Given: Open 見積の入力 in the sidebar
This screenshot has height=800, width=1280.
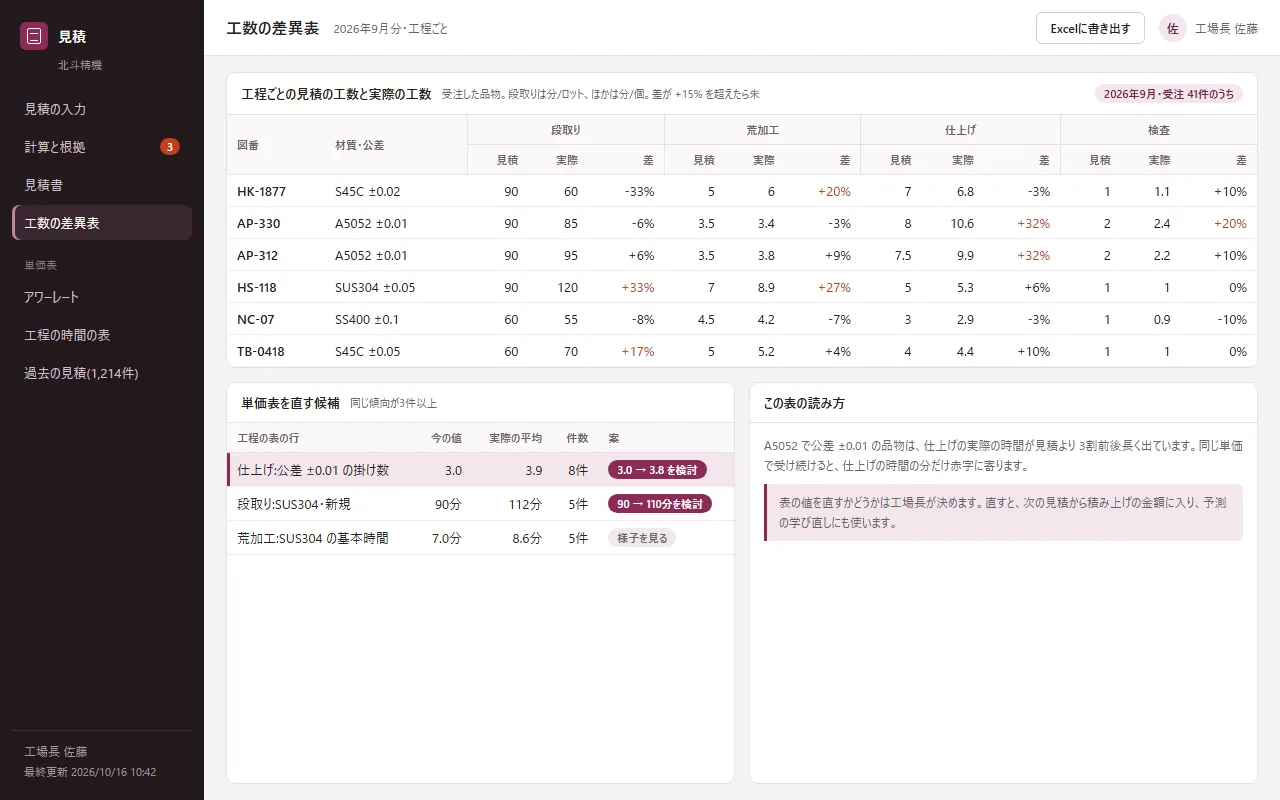Looking at the screenshot, I should [x=102, y=109].
